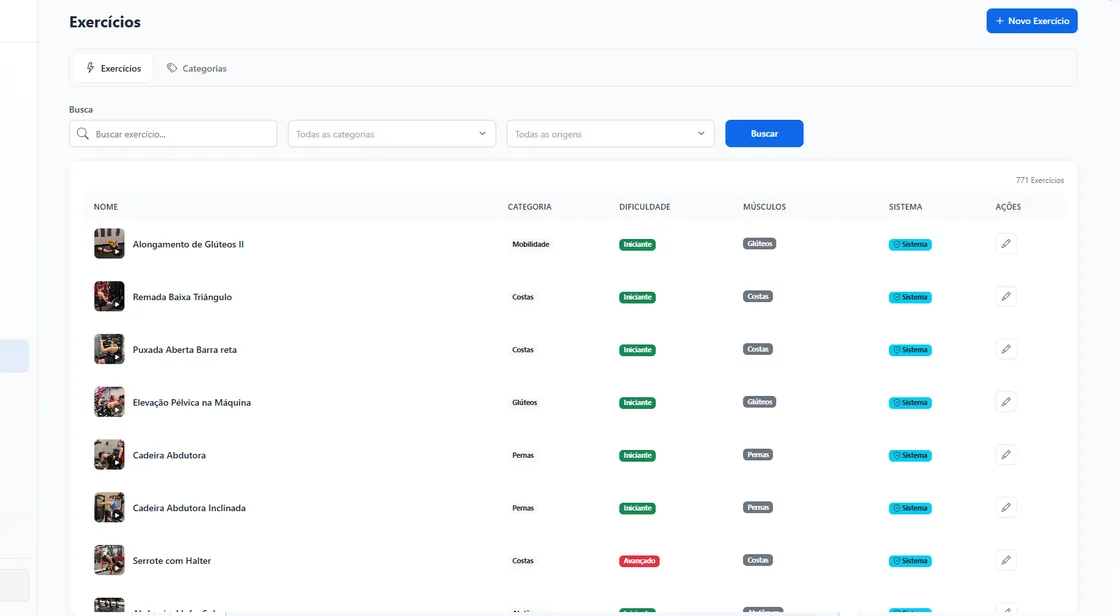Screen dimensions: 1120x616
Task: Click the Alongamento de Glúteos II name
Action: (188, 244)
